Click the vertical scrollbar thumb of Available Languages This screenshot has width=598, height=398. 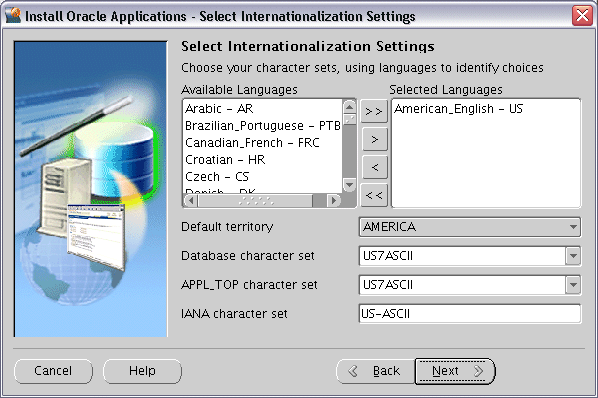click(349, 119)
